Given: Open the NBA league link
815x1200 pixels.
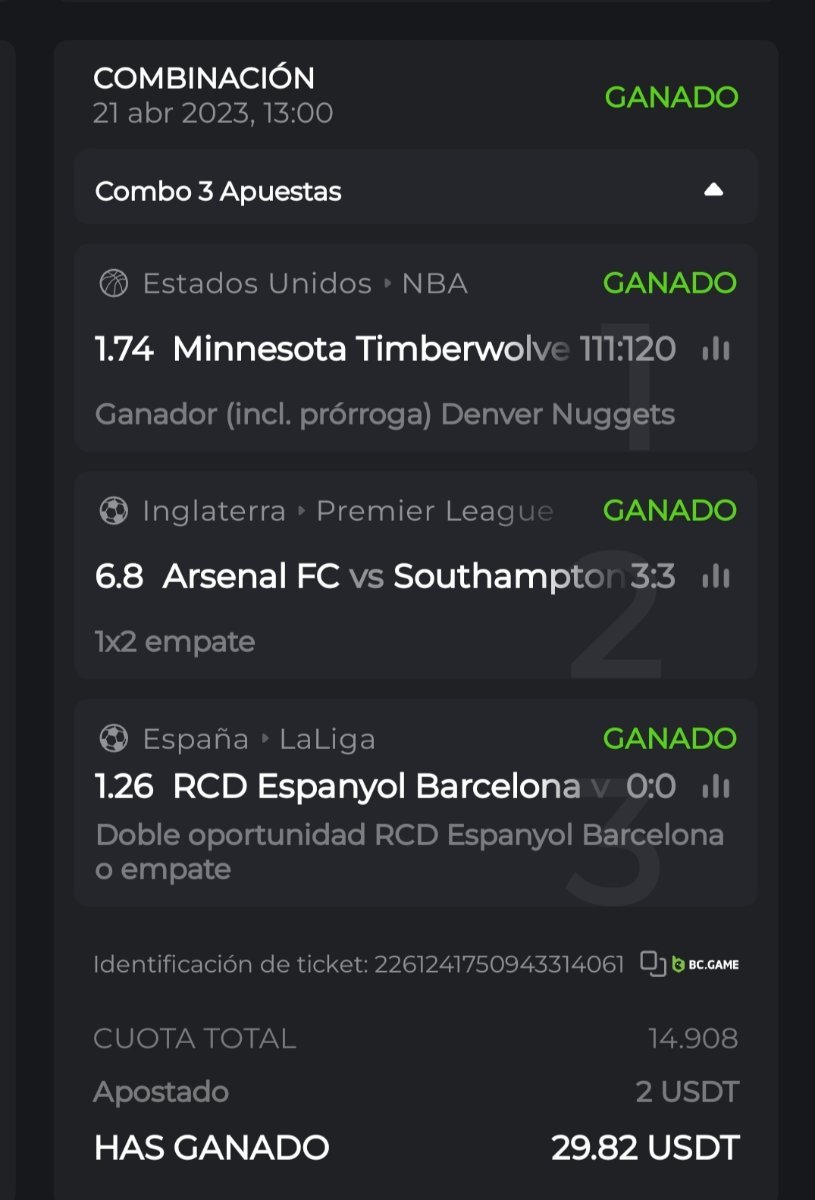Looking at the screenshot, I should click(x=434, y=284).
